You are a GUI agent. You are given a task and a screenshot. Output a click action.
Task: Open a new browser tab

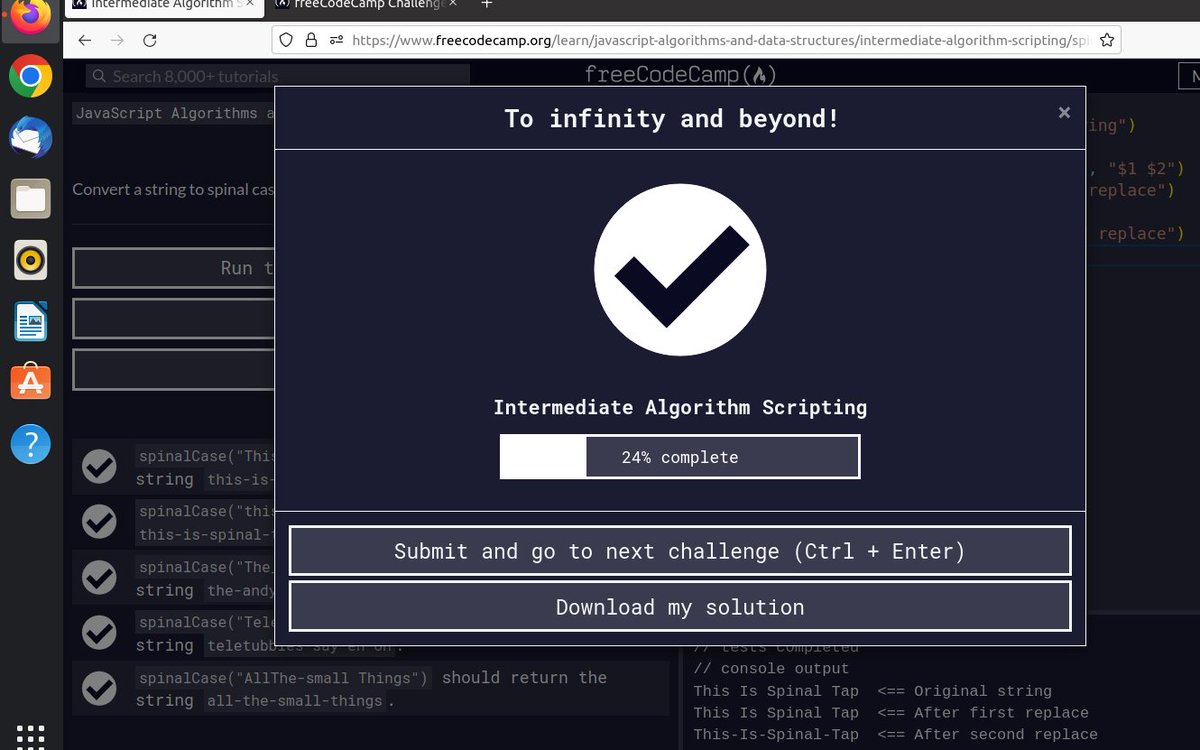487,4
